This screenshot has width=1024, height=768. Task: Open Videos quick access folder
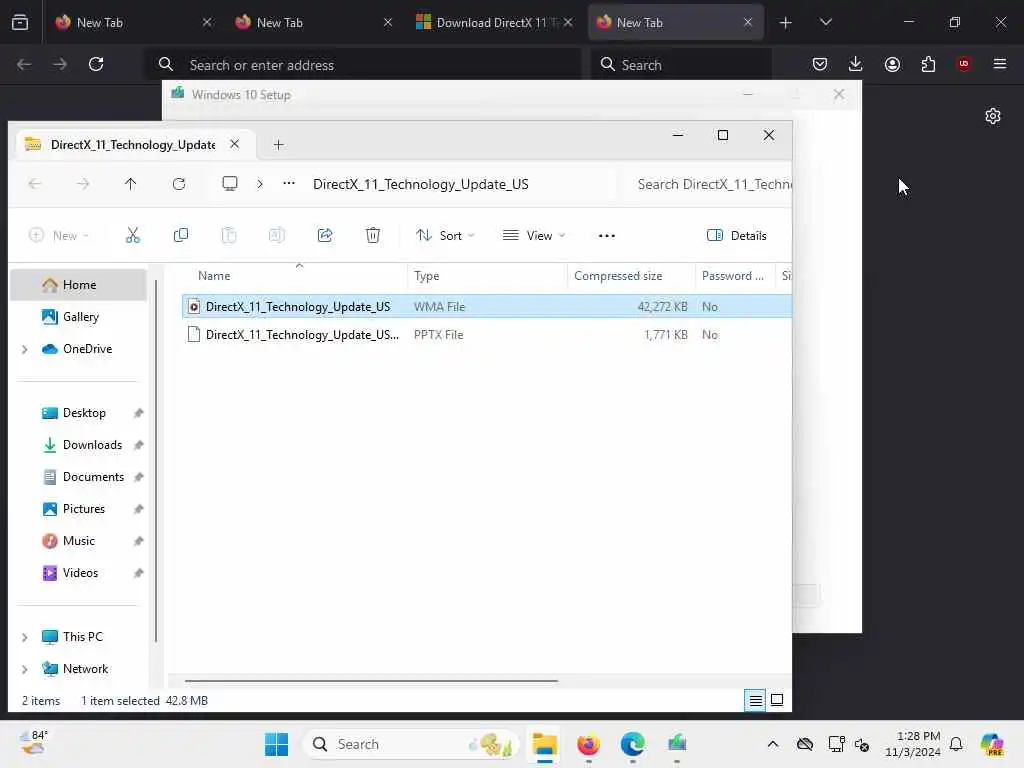(80, 573)
